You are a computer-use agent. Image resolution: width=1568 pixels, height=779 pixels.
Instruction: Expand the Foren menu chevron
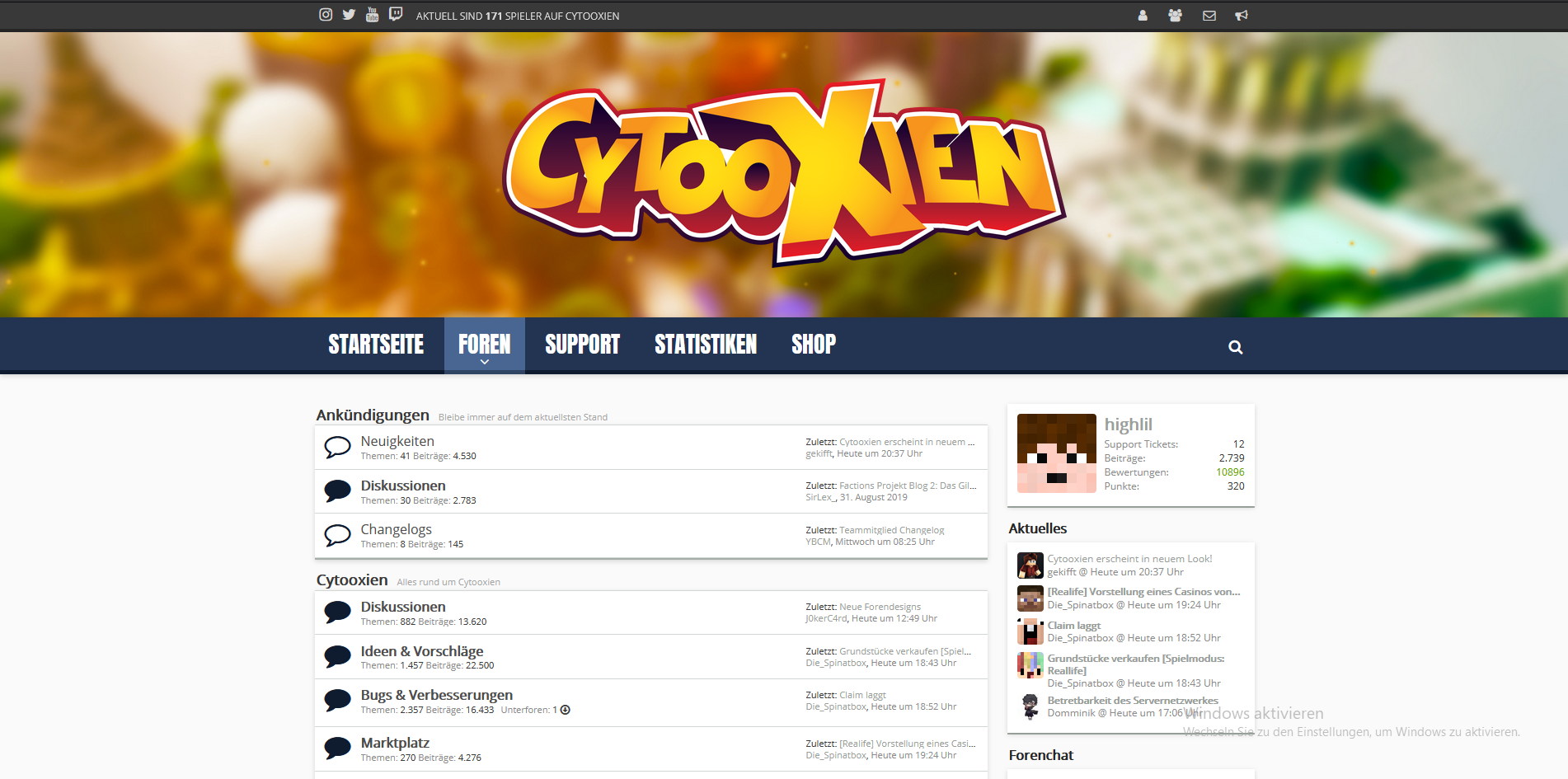coord(485,362)
